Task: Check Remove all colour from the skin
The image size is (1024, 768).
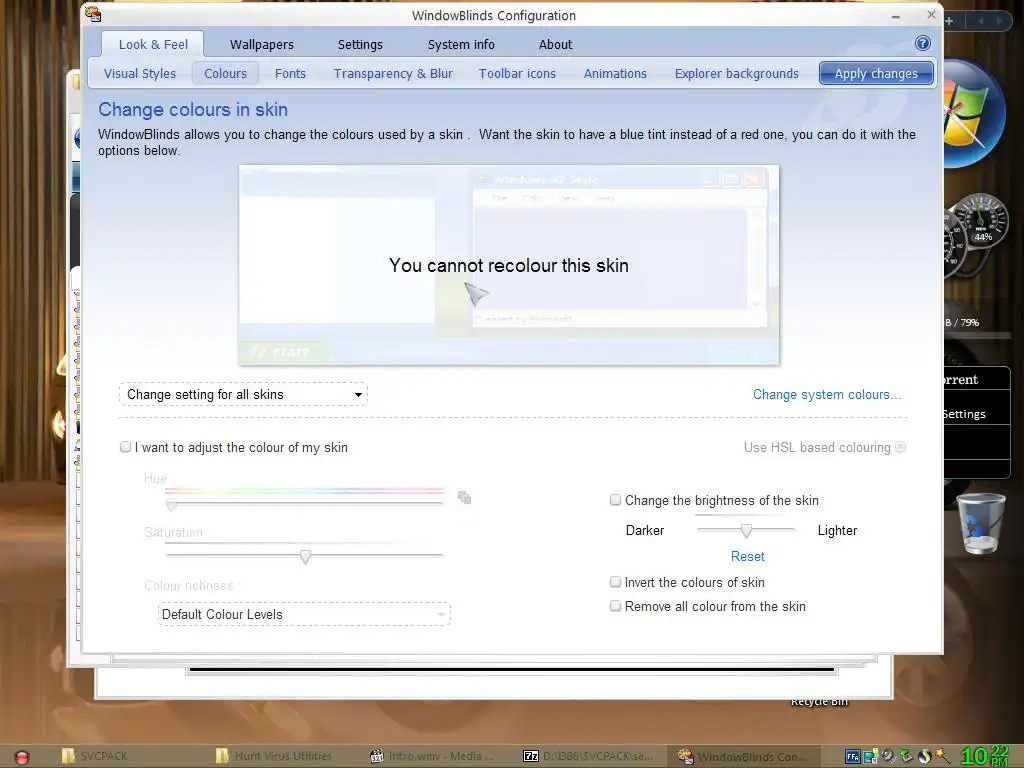Action: [x=615, y=606]
